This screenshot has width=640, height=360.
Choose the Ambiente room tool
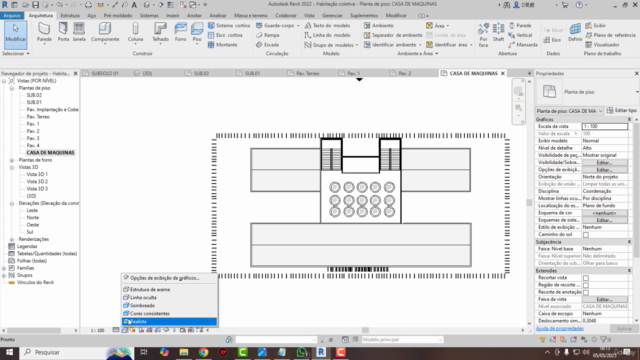(378, 25)
